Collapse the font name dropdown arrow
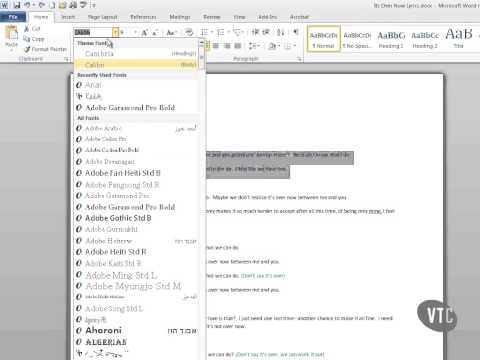The height and width of the screenshot is (360, 480). [115, 32]
